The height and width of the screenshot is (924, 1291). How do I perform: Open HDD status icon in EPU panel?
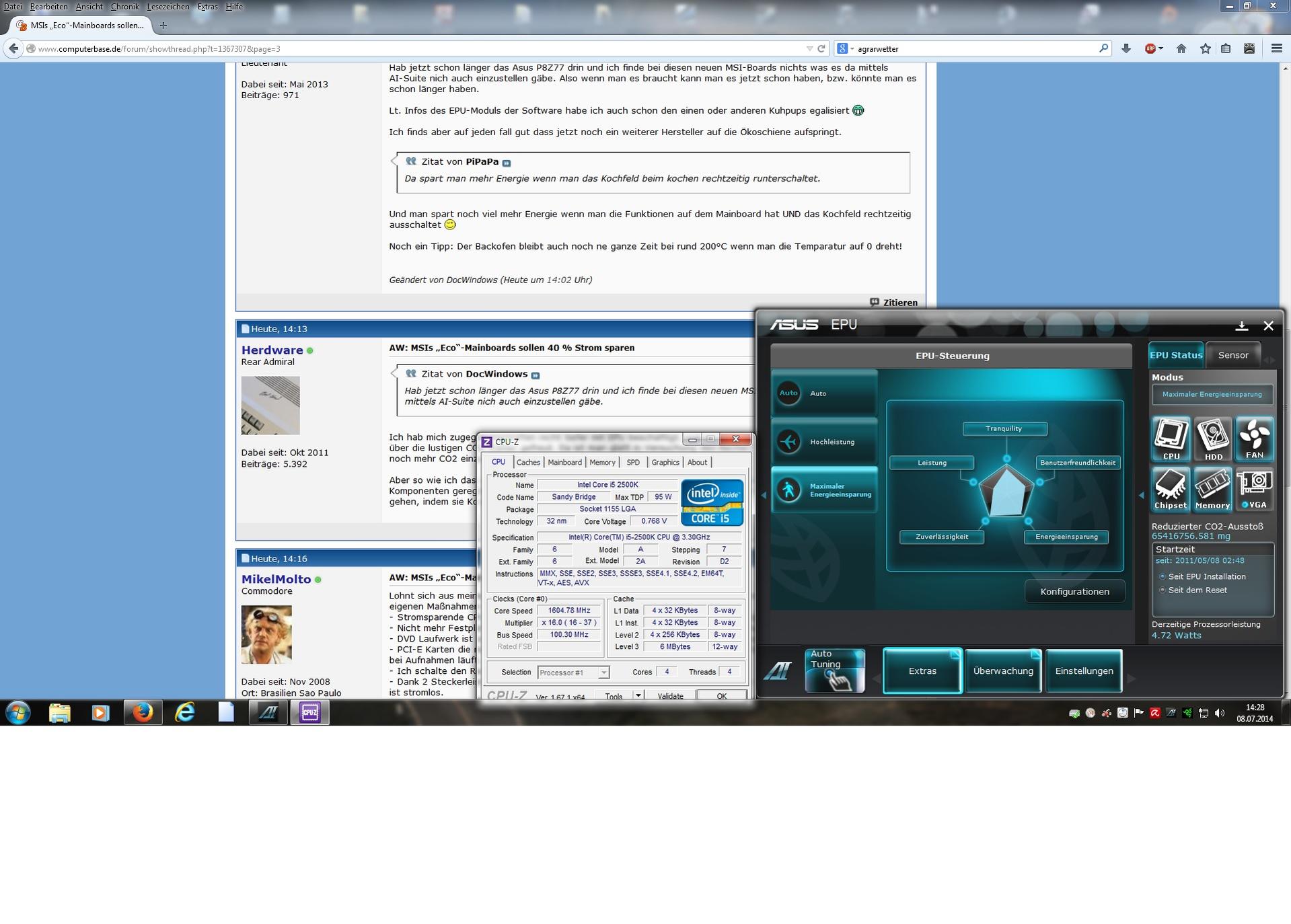point(1213,438)
